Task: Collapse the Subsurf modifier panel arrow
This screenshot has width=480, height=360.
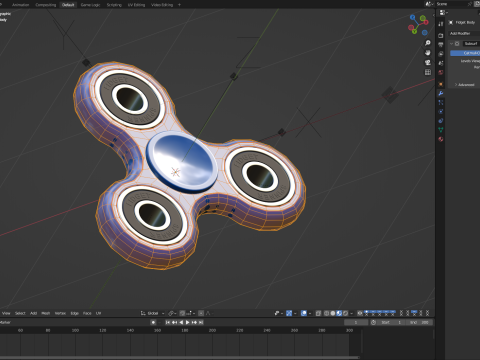Action: (x=452, y=44)
